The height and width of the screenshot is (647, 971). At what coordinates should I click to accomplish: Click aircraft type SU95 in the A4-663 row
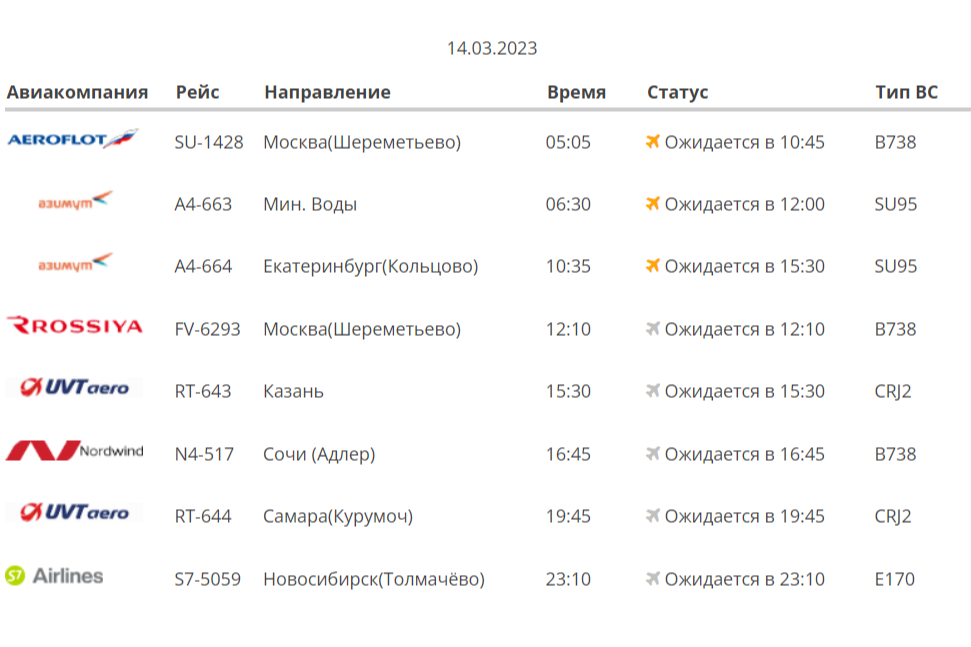(x=896, y=204)
